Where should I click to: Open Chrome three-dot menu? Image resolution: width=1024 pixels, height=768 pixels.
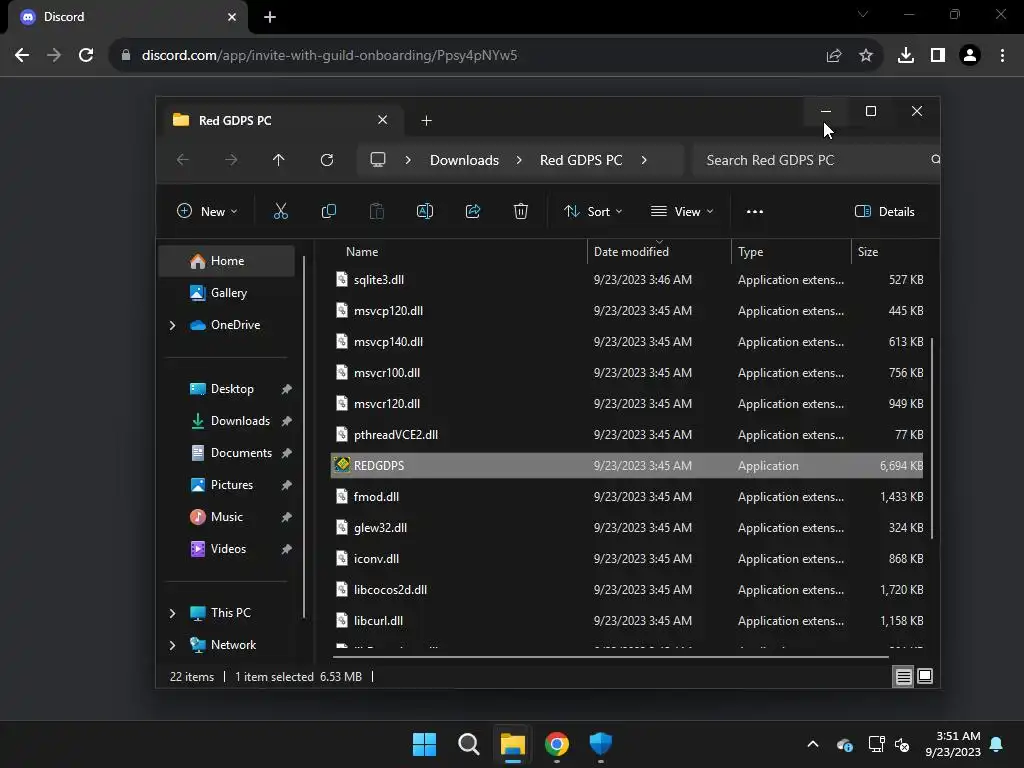pos(1002,56)
